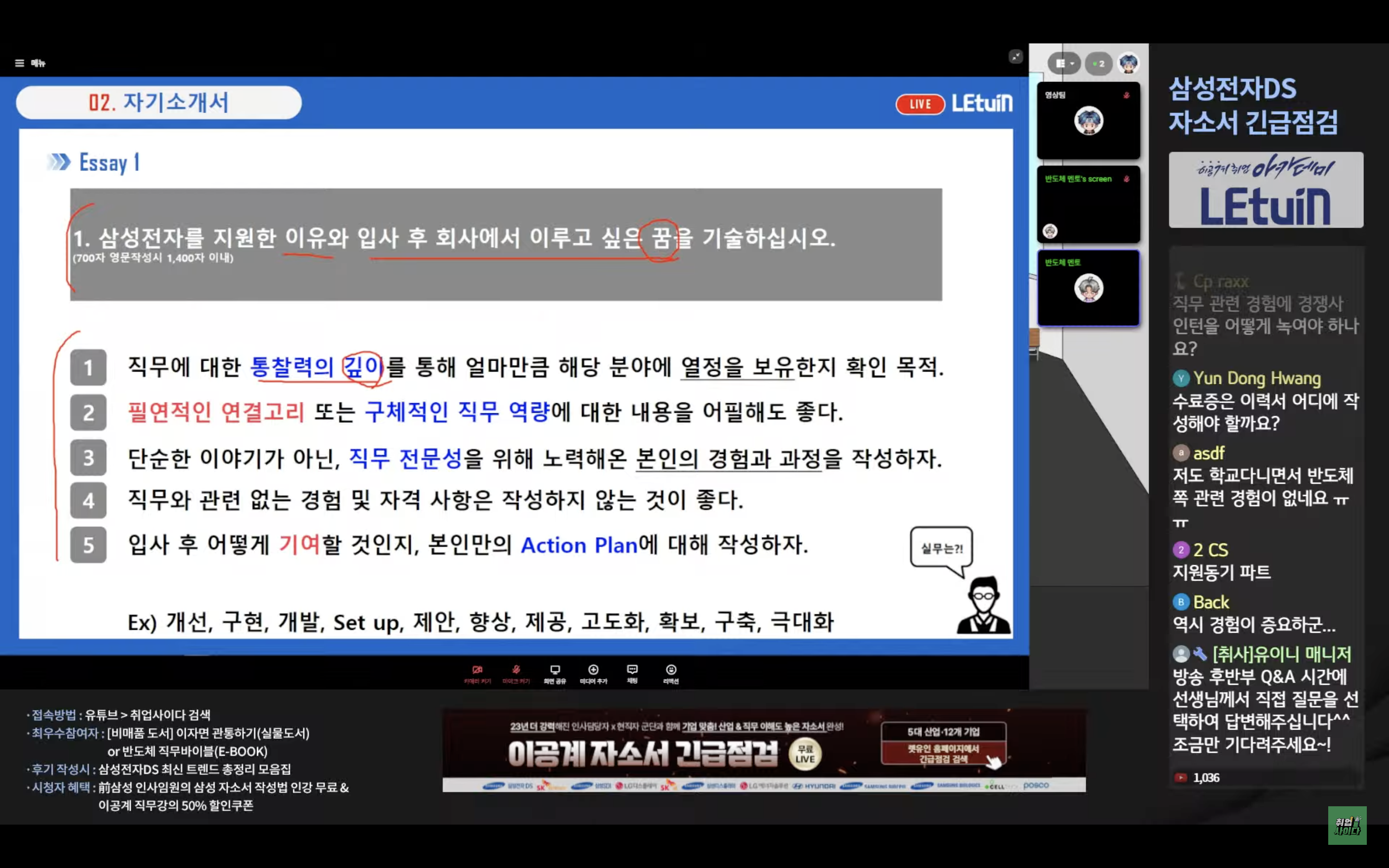Click the 실무는?! speech bubble
The width and height of the screenshot is (1389, 868).
pyautogui.click(x=942, y=550)
